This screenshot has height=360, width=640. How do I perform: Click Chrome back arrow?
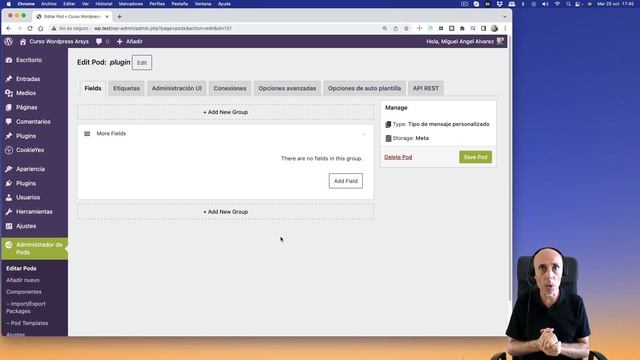9,29
